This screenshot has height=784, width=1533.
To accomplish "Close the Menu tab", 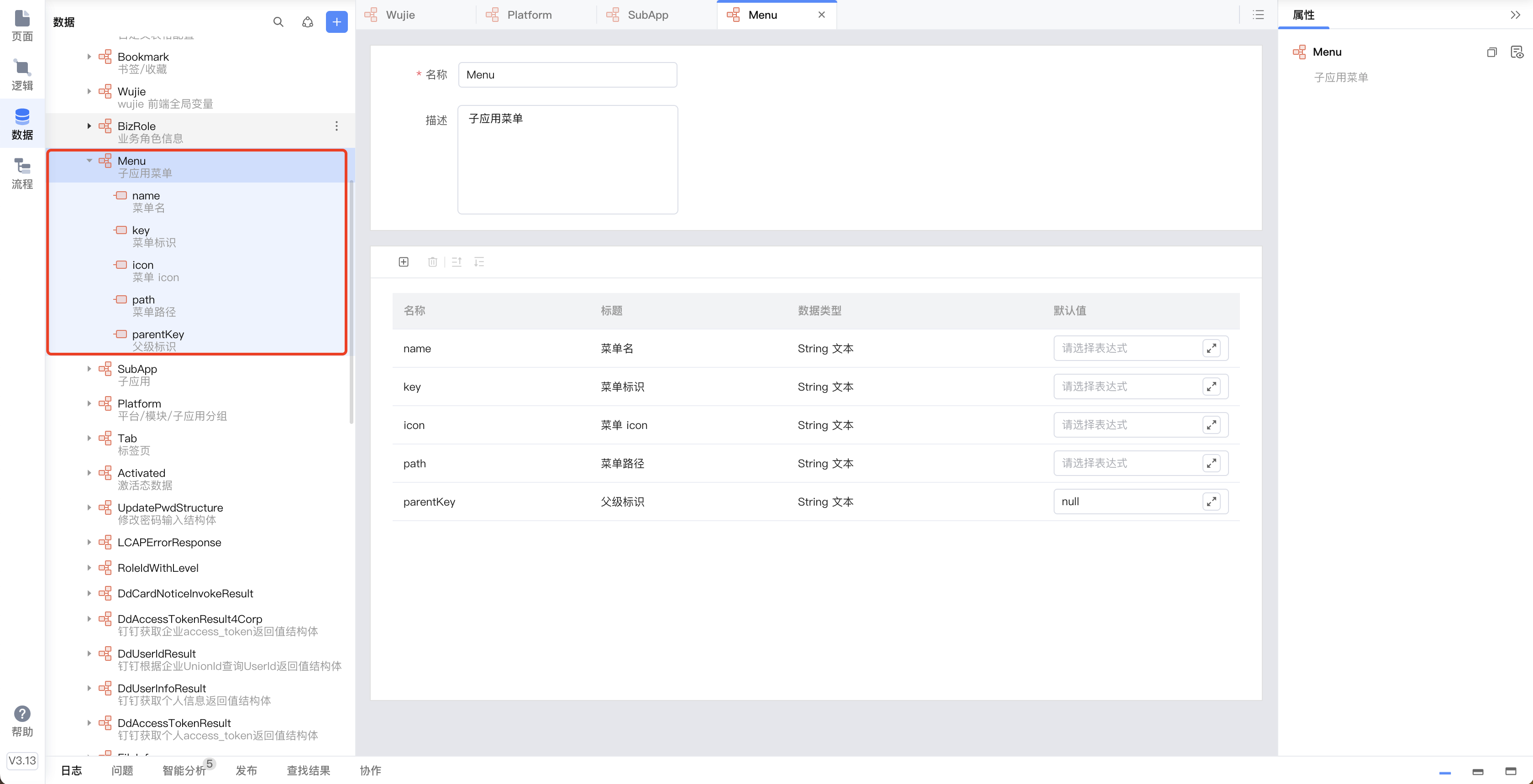I will click(821, 15).
